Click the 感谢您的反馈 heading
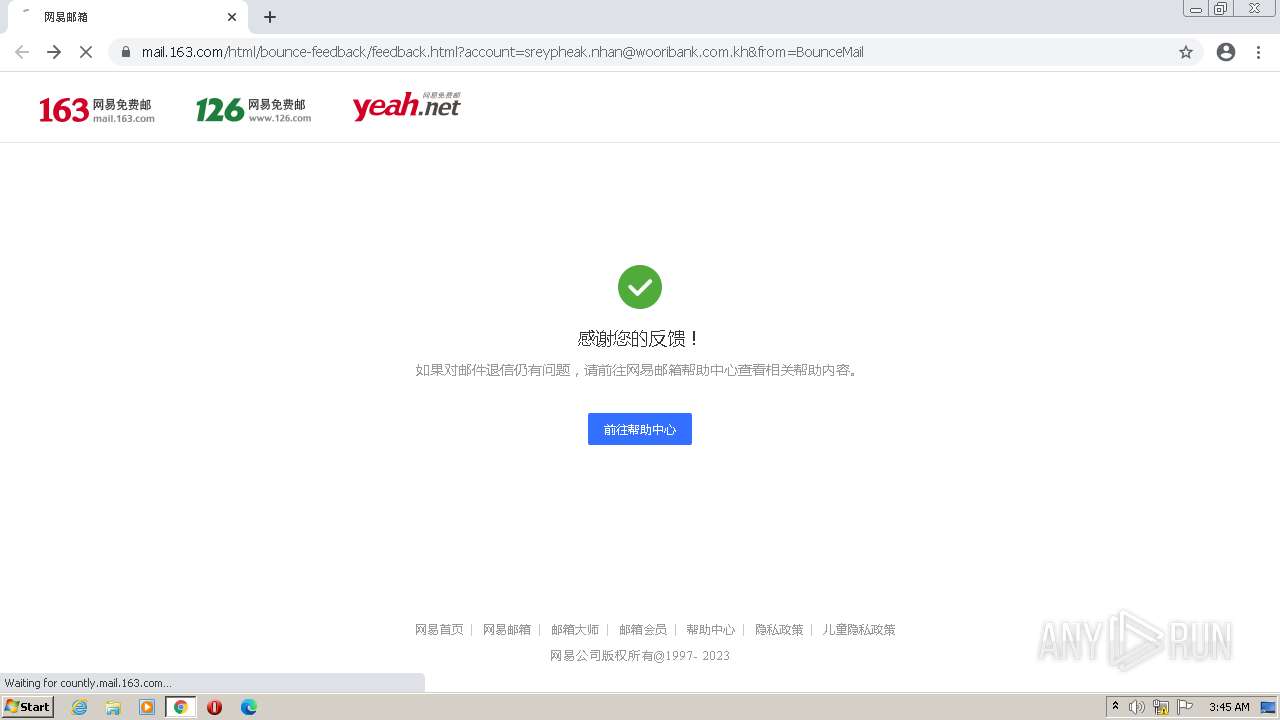Viewport: 1280px width, 720px height. tap(640, 339)
